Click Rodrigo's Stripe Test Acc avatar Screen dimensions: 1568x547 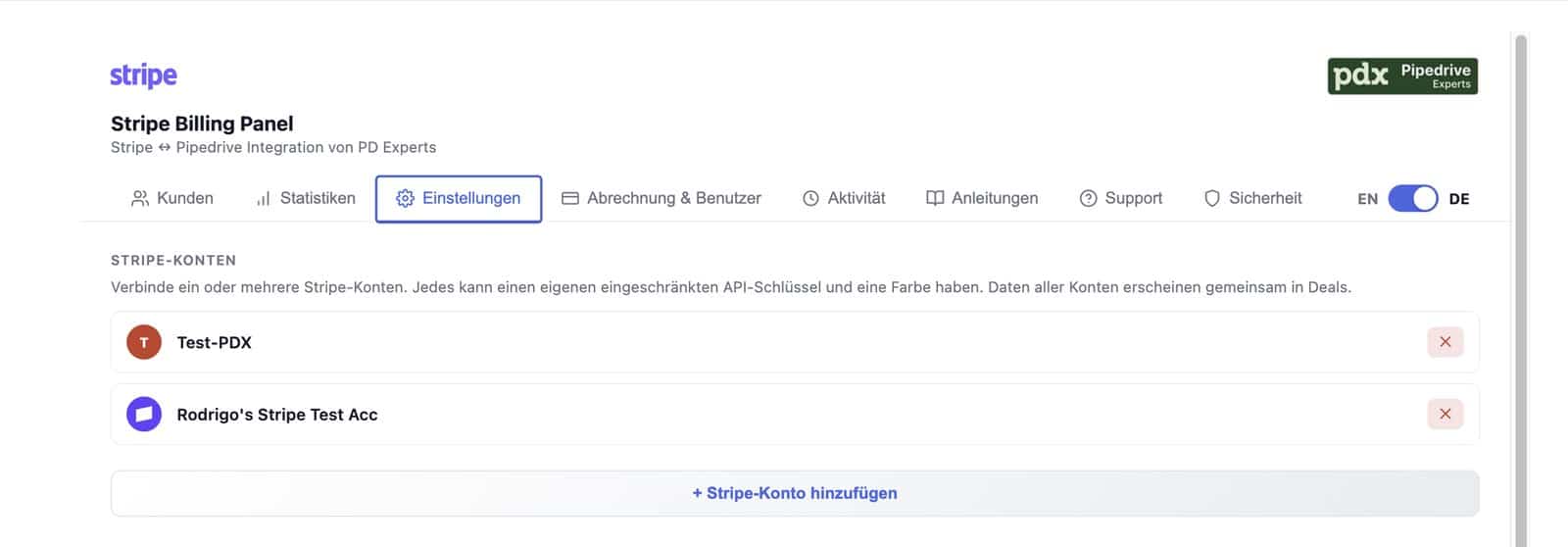pyautogui.click(x=144, y=414)
